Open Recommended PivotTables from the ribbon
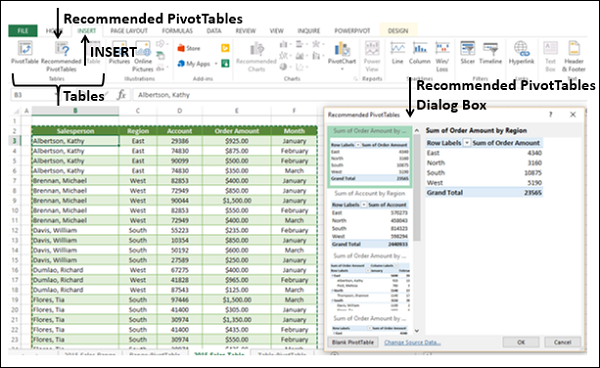The height and width of the screenshot is (368, 600). pyautogui.click(x=61, y=56)
